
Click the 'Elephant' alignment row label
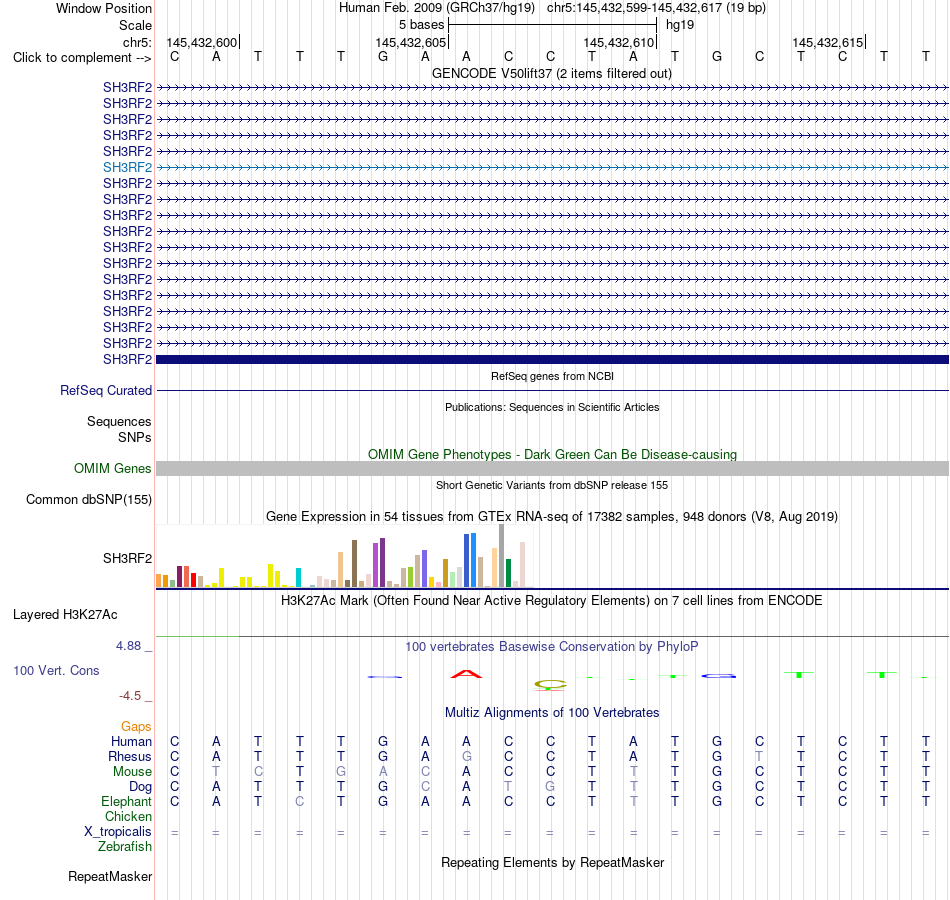pos(126,801)
